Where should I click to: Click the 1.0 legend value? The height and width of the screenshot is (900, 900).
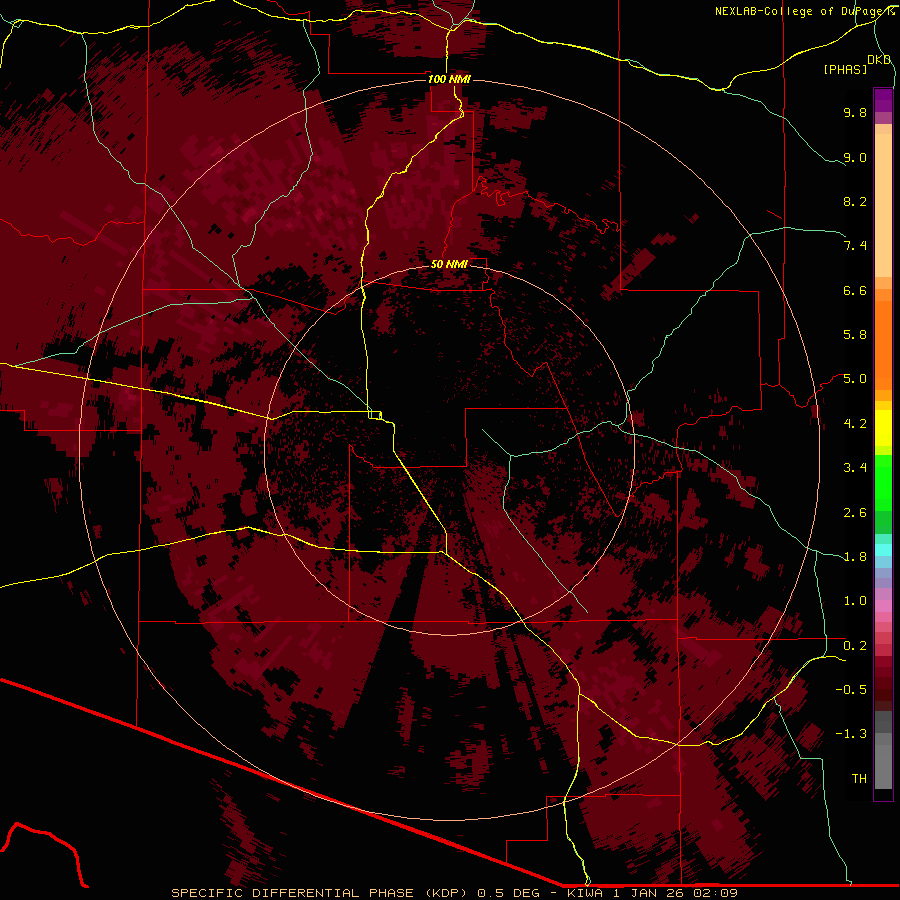(x=855, y=601)
